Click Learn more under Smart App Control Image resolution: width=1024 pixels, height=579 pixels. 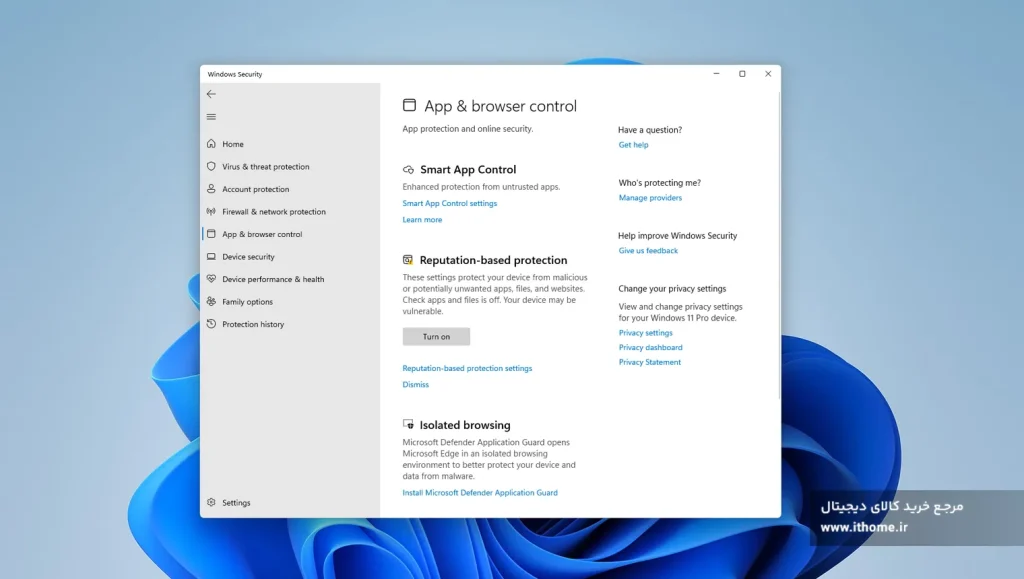tap(422, 220)
